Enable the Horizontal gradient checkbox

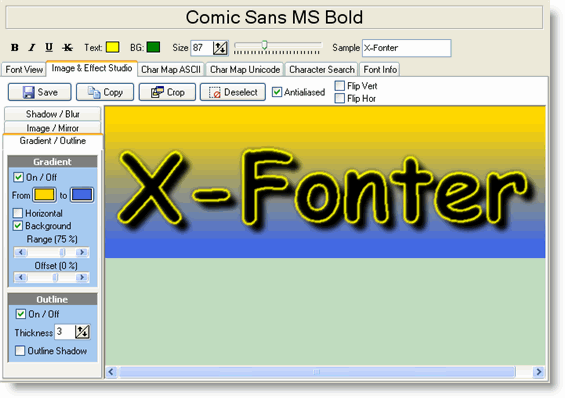pos(18,213)
